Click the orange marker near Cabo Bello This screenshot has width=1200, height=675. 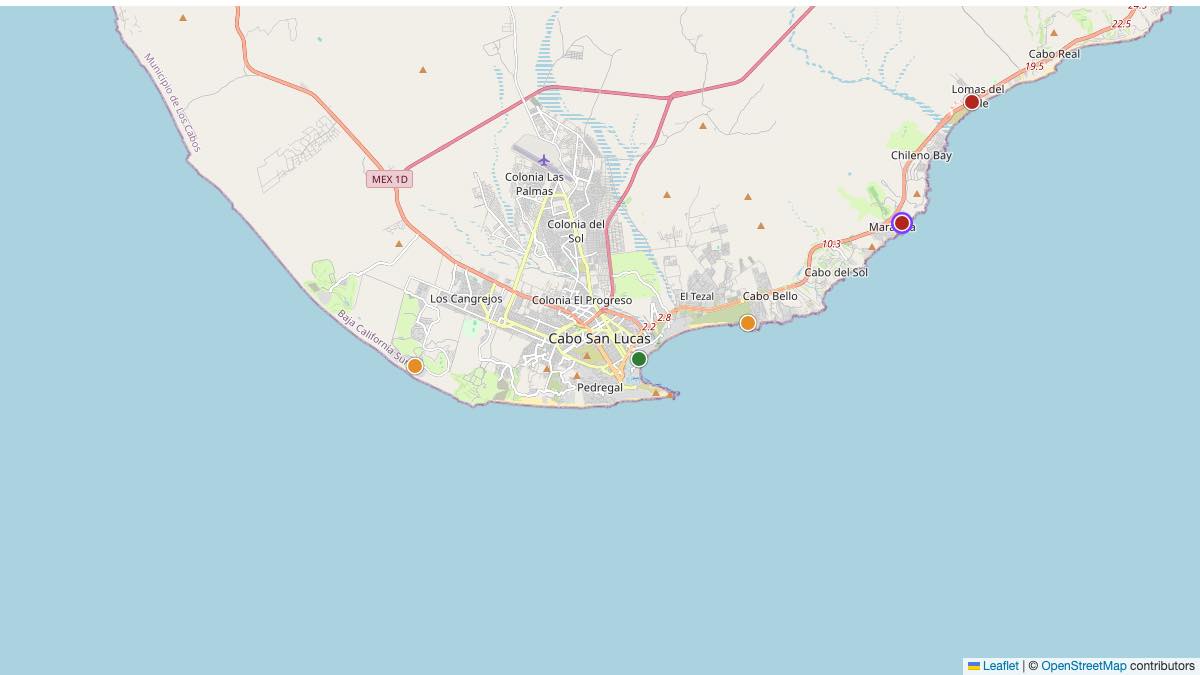(747, 322)
